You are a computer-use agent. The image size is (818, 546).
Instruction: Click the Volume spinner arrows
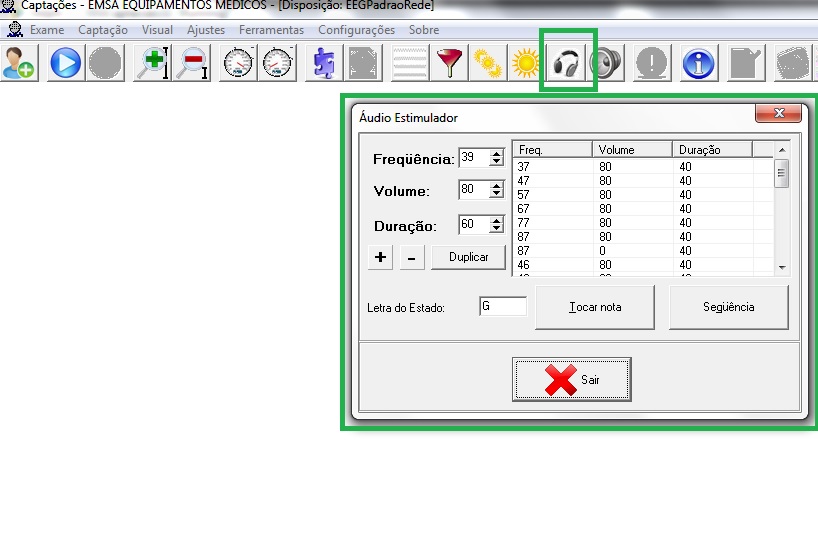(496, 190)
